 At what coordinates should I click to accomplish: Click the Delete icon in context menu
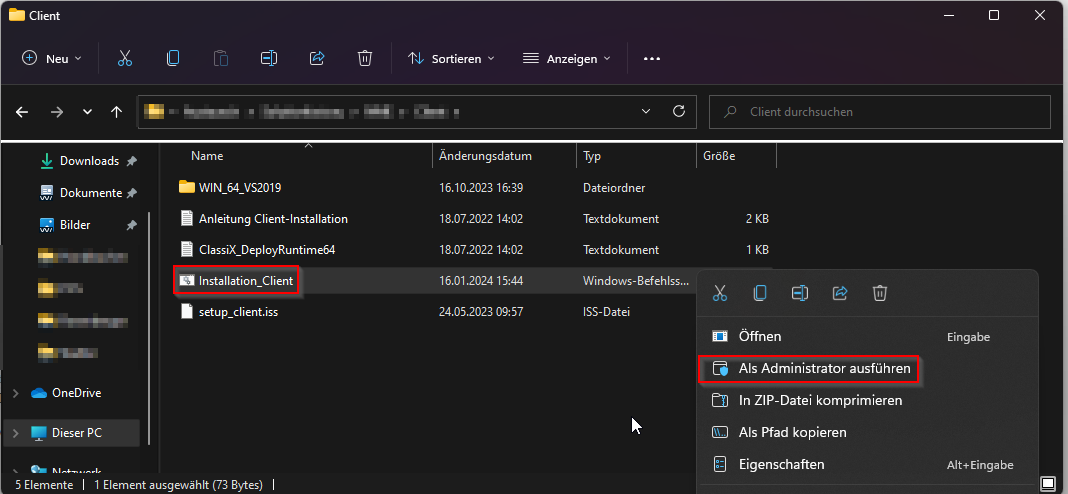(x=880, y=293)
